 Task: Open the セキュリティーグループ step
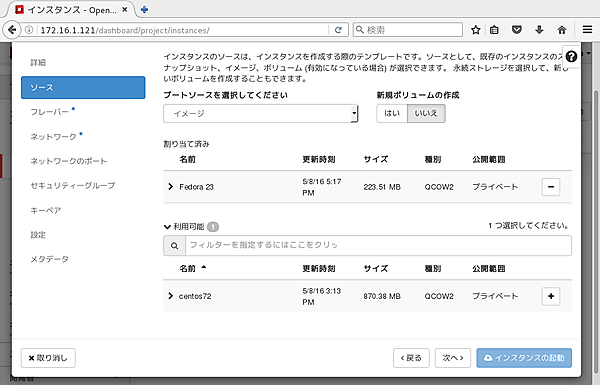pos(73,186)
